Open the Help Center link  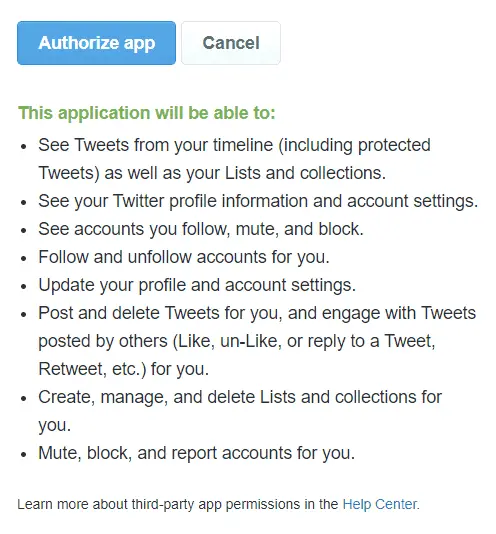point(380,504)
